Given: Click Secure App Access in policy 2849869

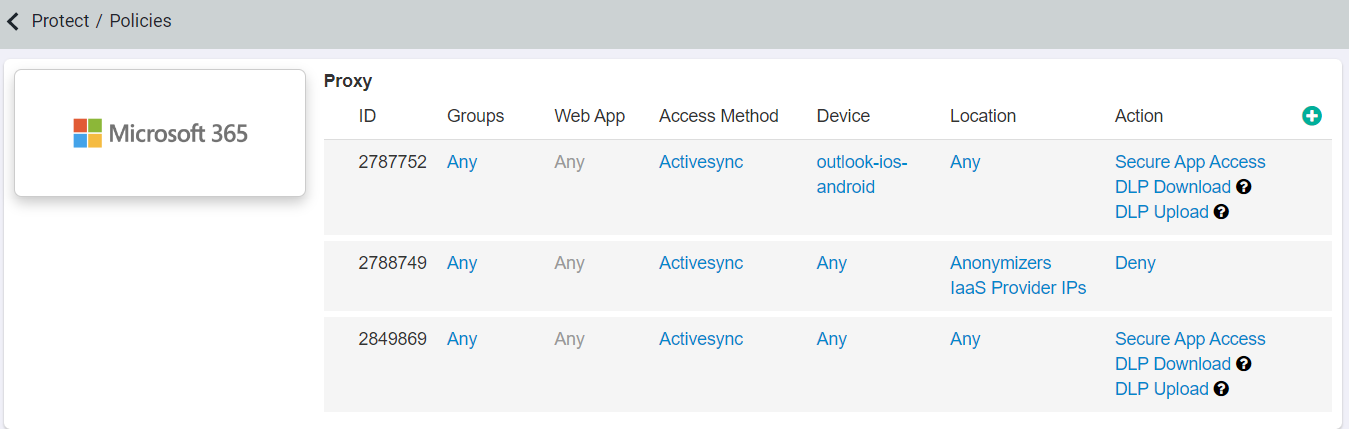Looking at the screenshot, I should pos(1190,339).
